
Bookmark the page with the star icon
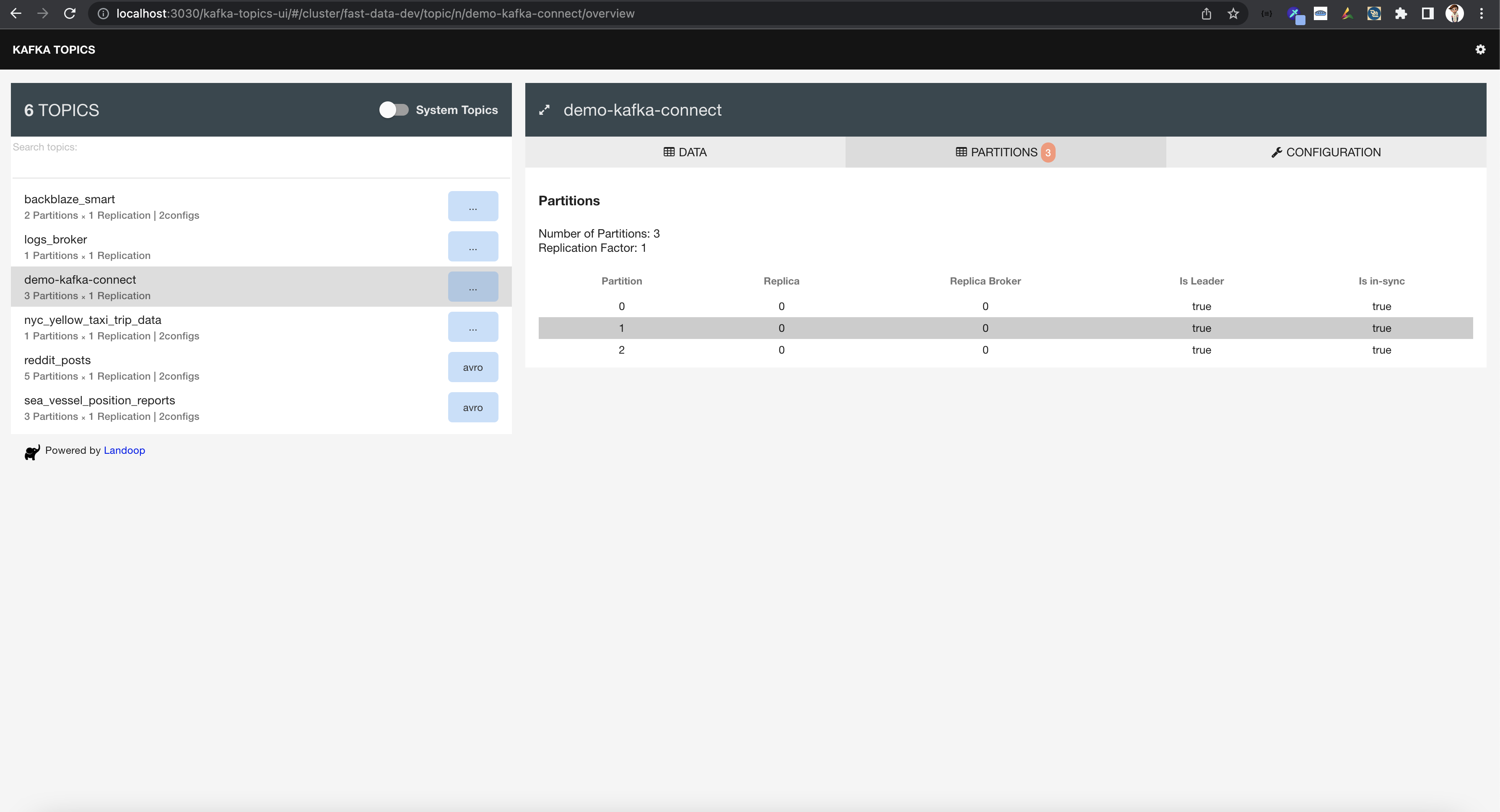click(1233, 13)
